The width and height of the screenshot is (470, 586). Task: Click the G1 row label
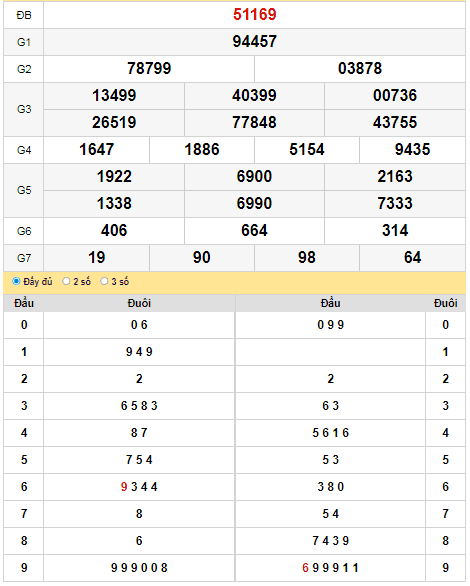[24, 42]
